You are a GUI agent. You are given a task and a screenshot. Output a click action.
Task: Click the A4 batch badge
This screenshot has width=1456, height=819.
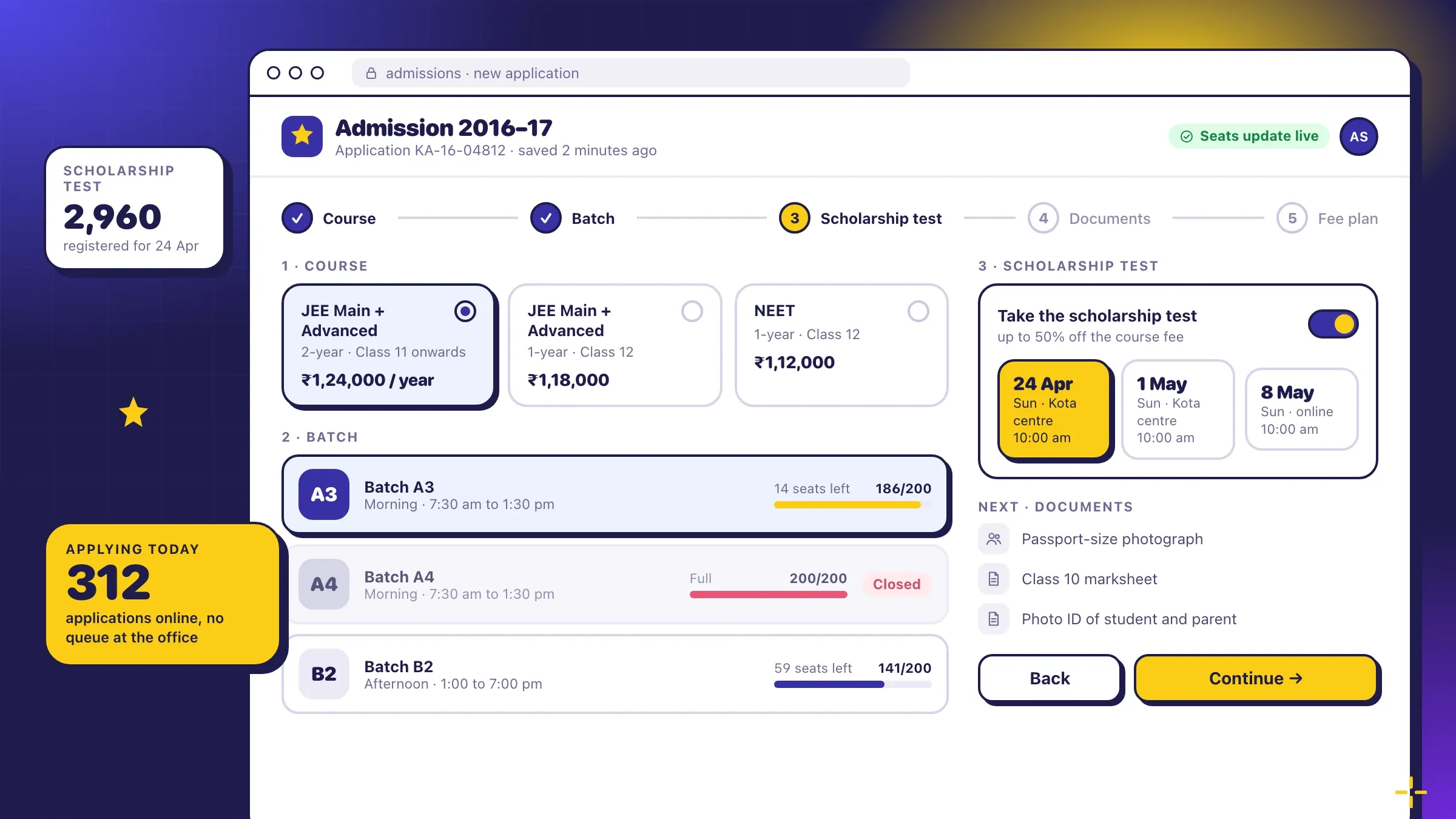324,584
